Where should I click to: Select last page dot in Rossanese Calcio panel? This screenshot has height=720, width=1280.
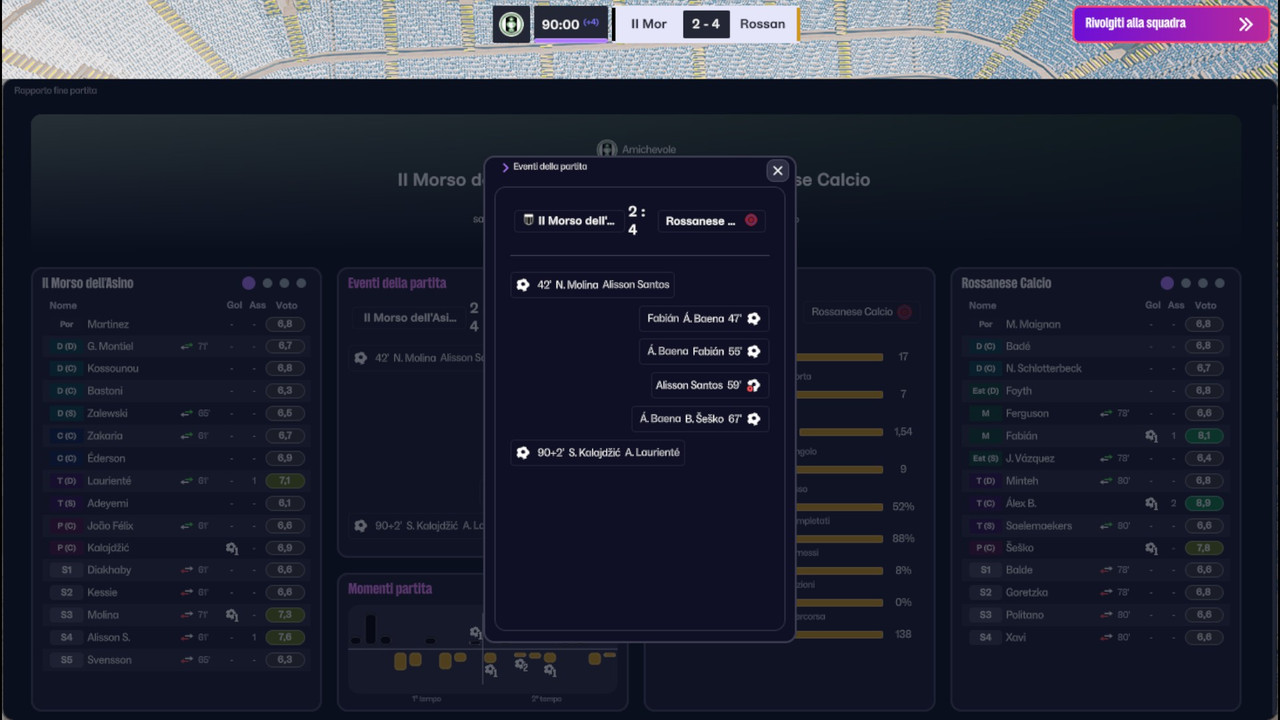coord(1220,283)
